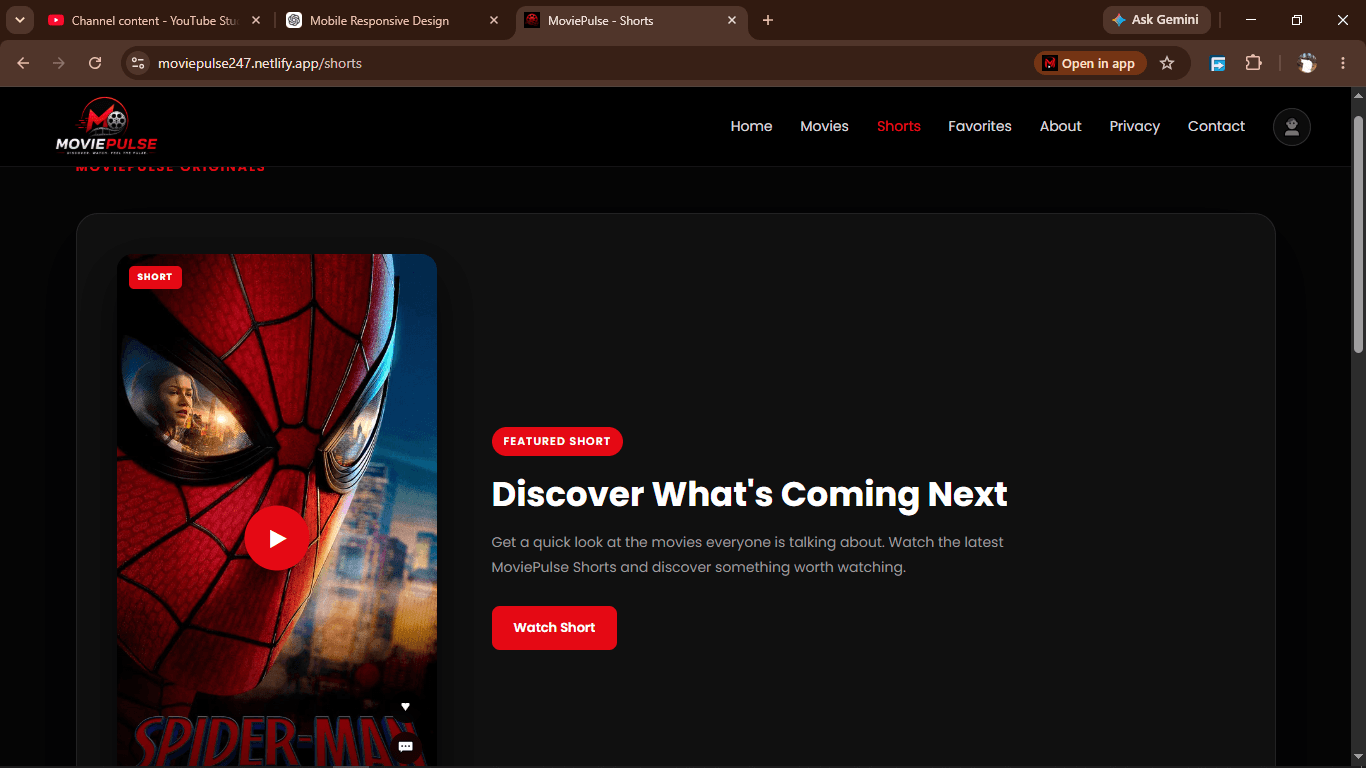Click the Discover What's Coming Next heading
The width and height of the screenshot is (1366, 768).
(x=749, y=494)
